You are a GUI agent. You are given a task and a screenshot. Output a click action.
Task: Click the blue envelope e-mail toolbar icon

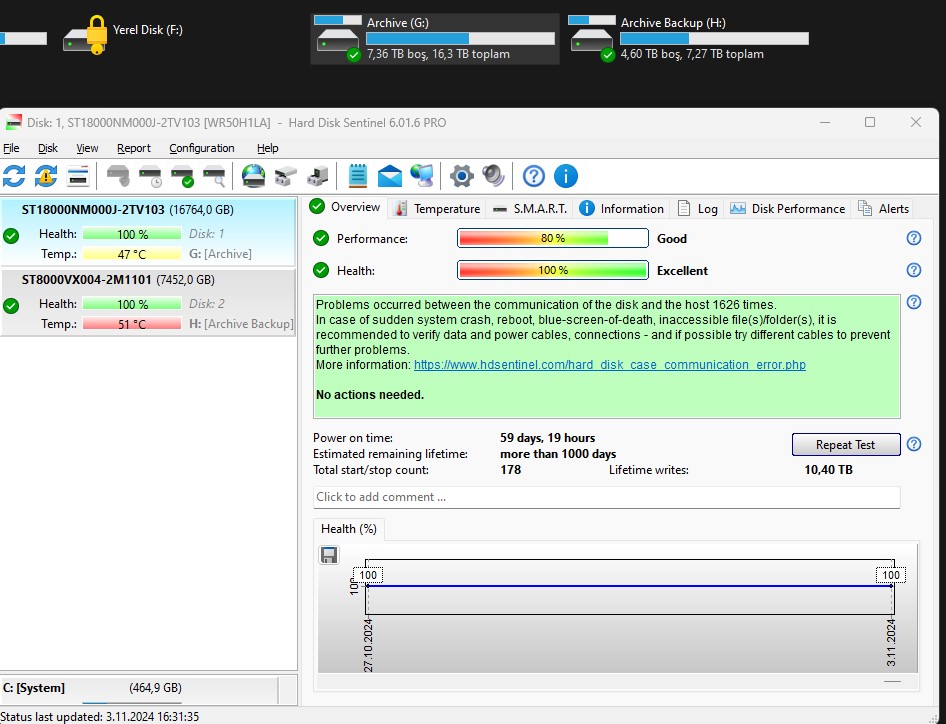coord(390,176)
